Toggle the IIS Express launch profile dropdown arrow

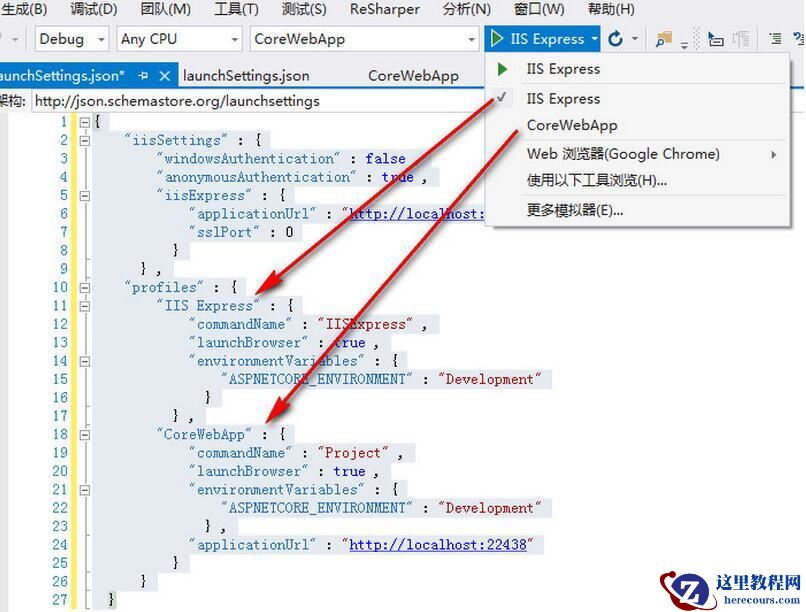click(x=594, y=39)
